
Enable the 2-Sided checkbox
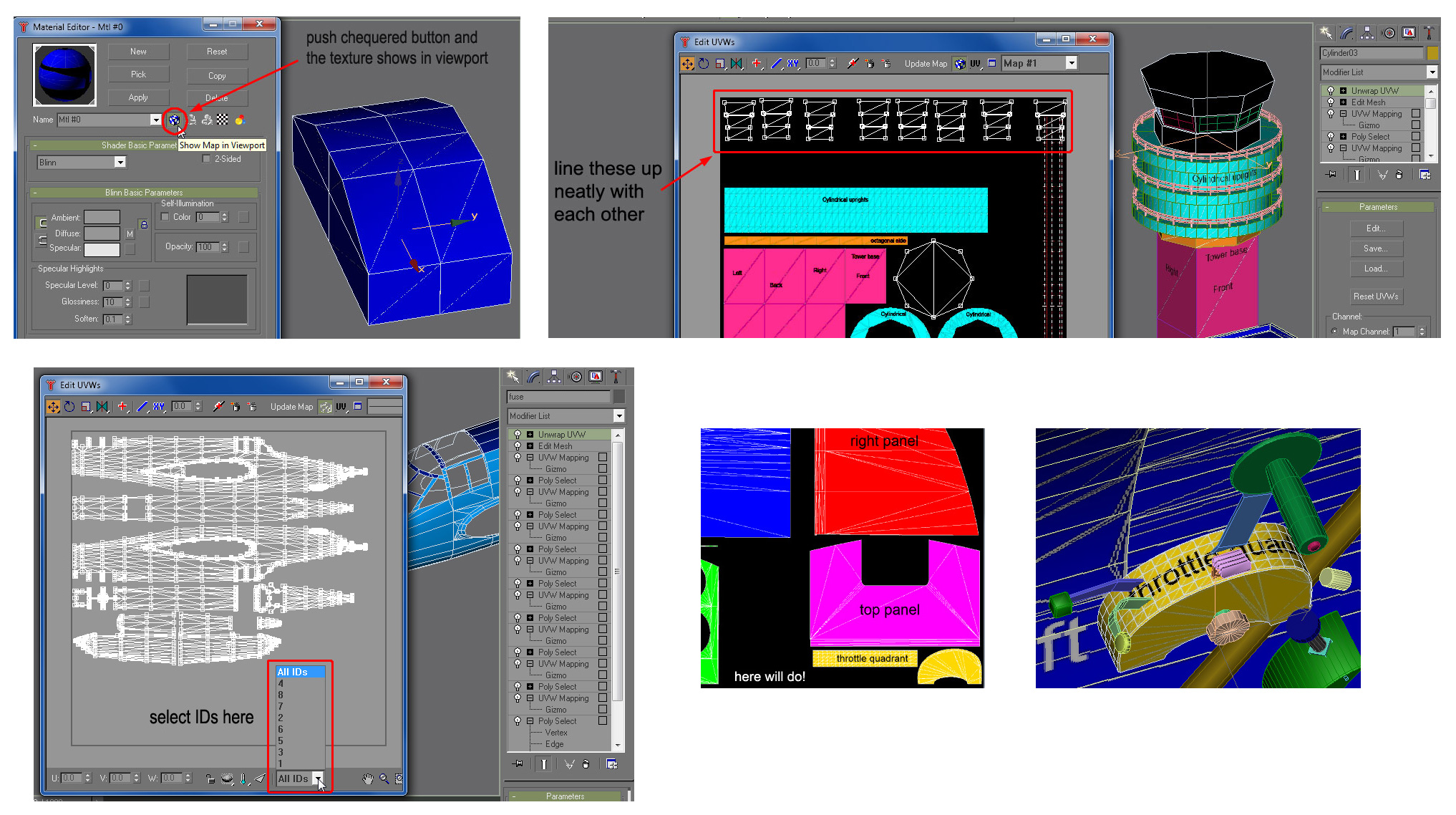coord(207,159)
